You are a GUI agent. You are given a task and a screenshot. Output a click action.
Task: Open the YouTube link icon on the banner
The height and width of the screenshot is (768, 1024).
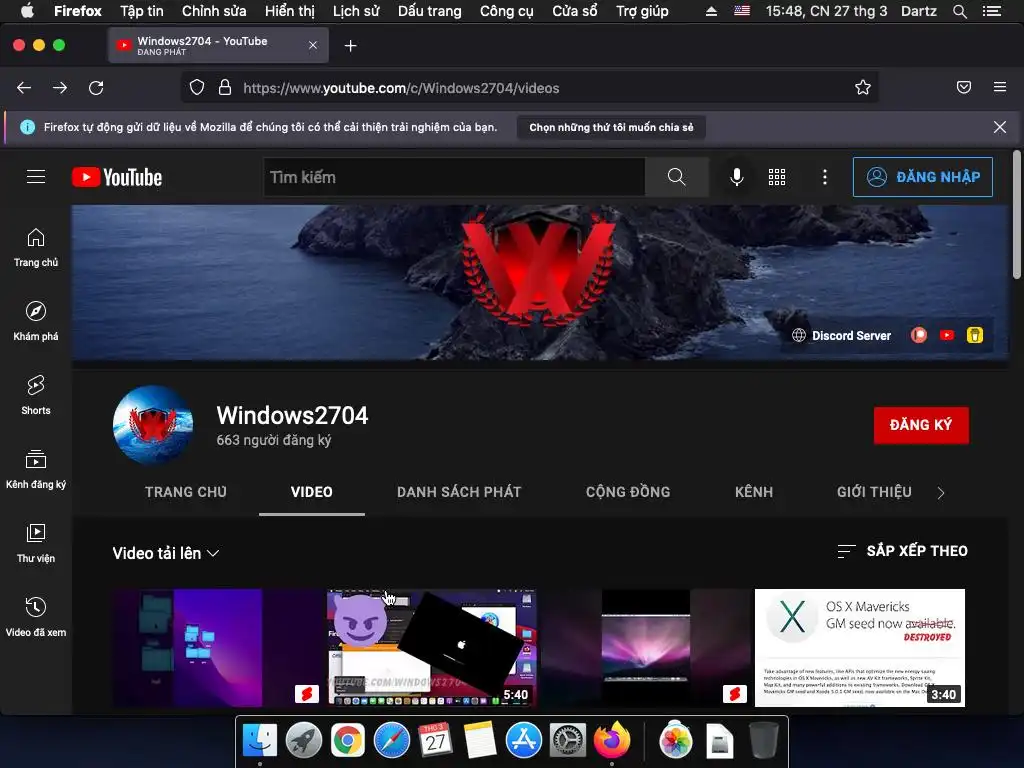(x=947, y=335)
